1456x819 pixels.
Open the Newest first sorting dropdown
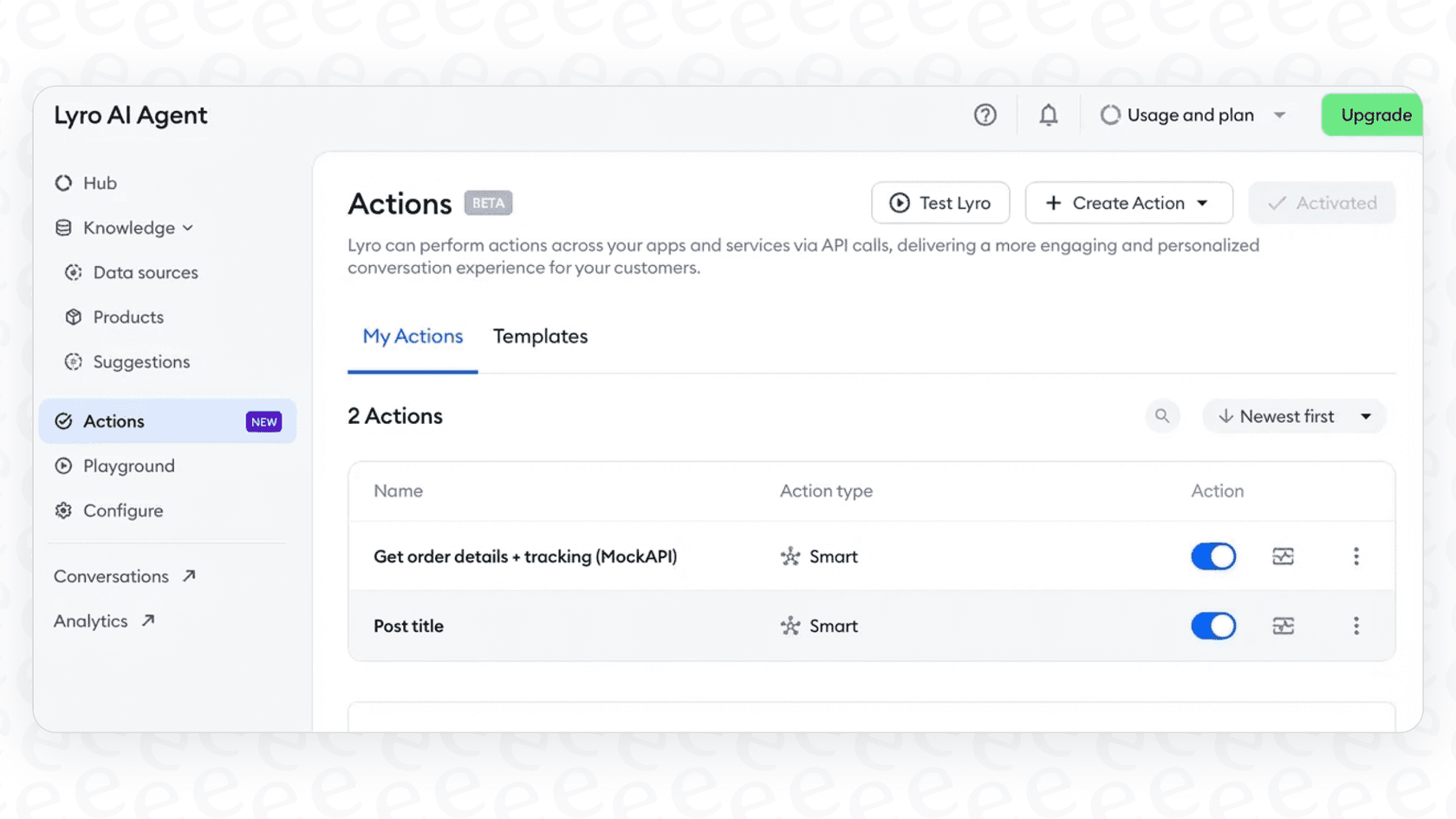(1294, 416)
